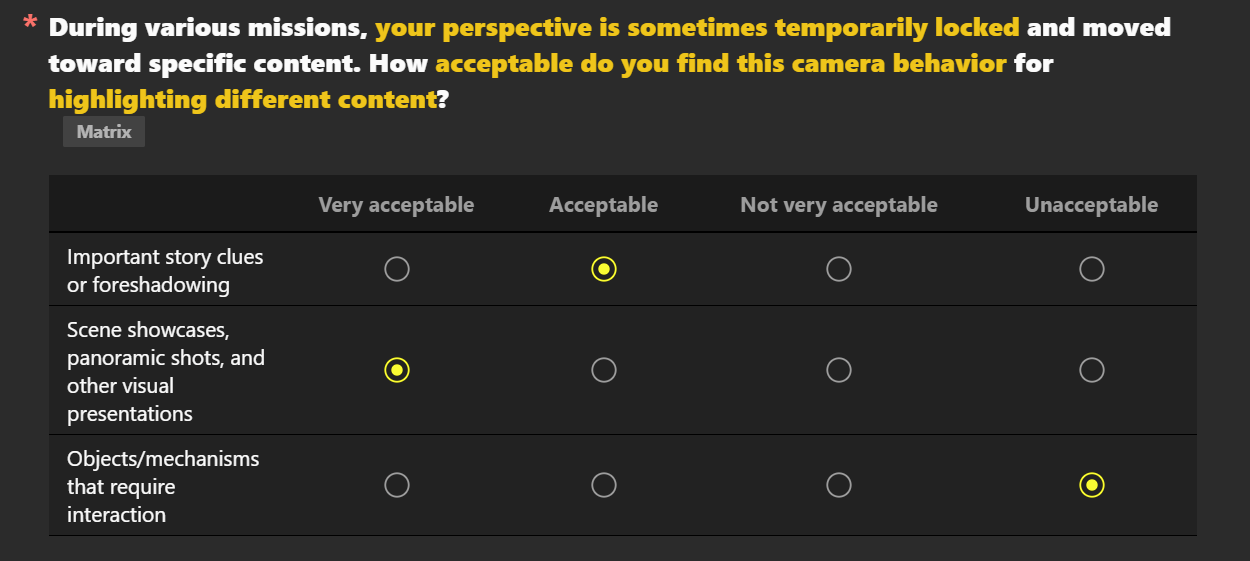This screenshot has height=561, width=1250.
Task: Select Very acceptable for objects/mechanisms row
Action: [x=397, y=485]
